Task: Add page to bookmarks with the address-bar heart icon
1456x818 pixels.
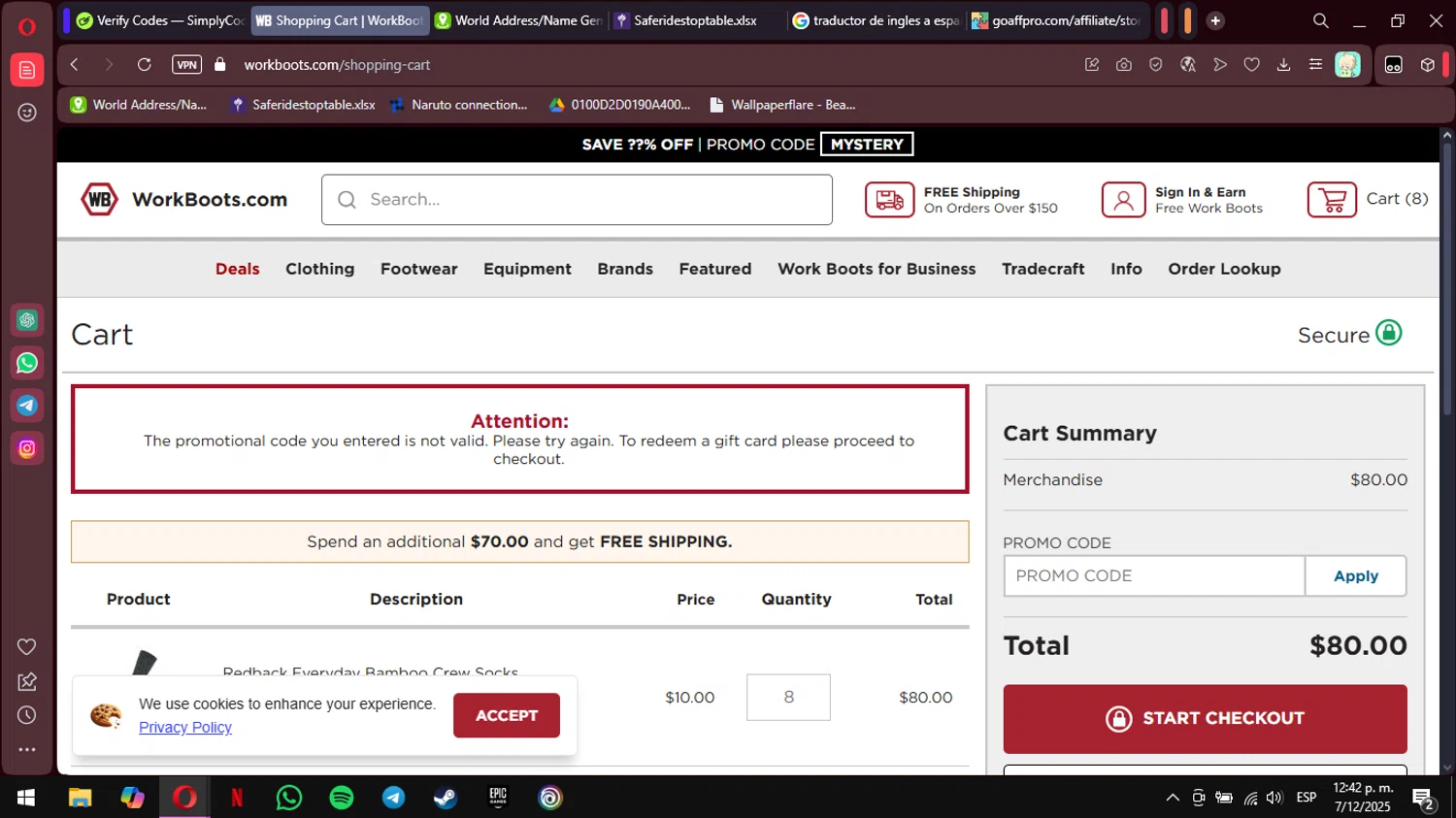Action: [x=1252, y=65]
